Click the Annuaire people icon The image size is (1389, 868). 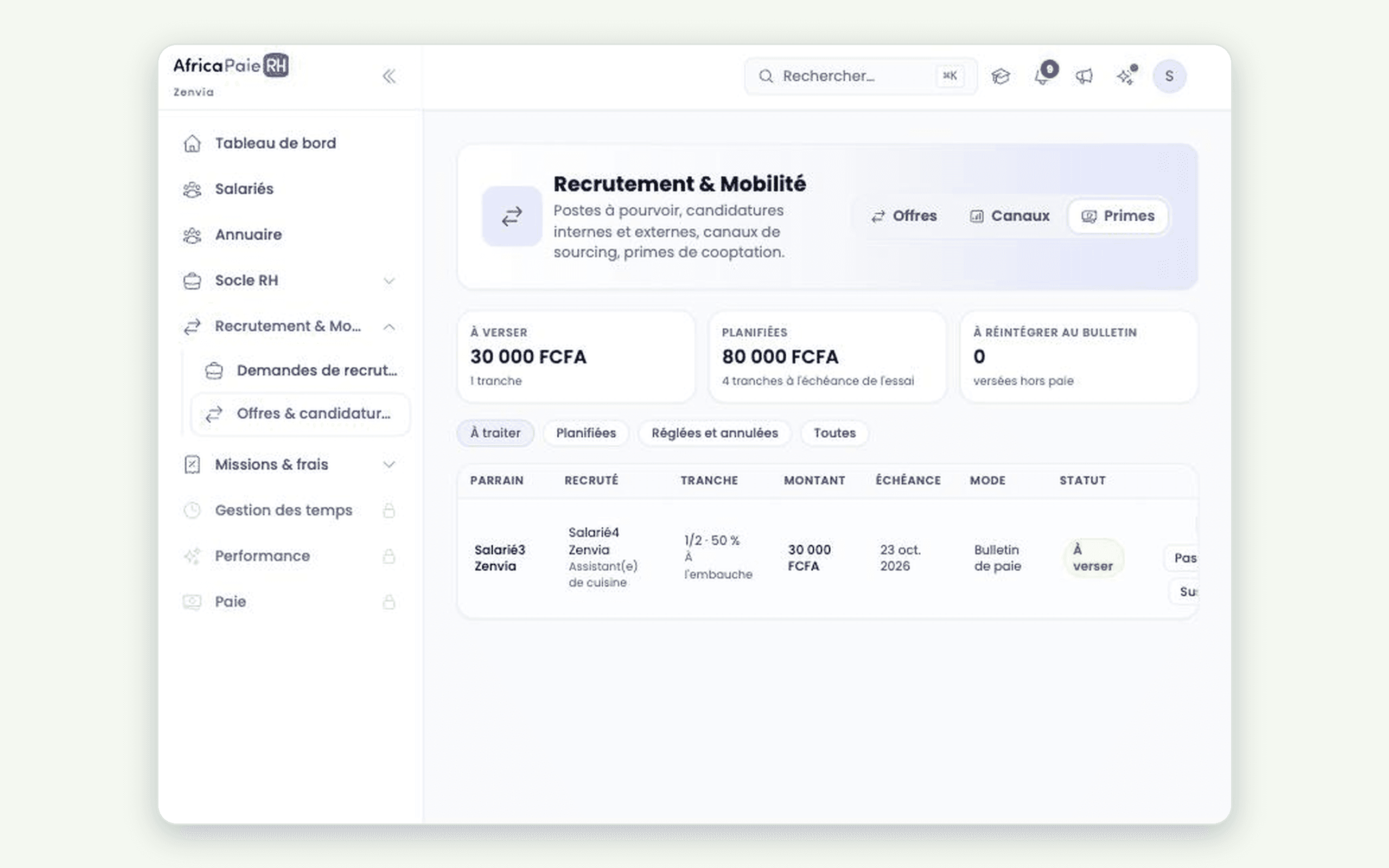click(x=192, y=235)
